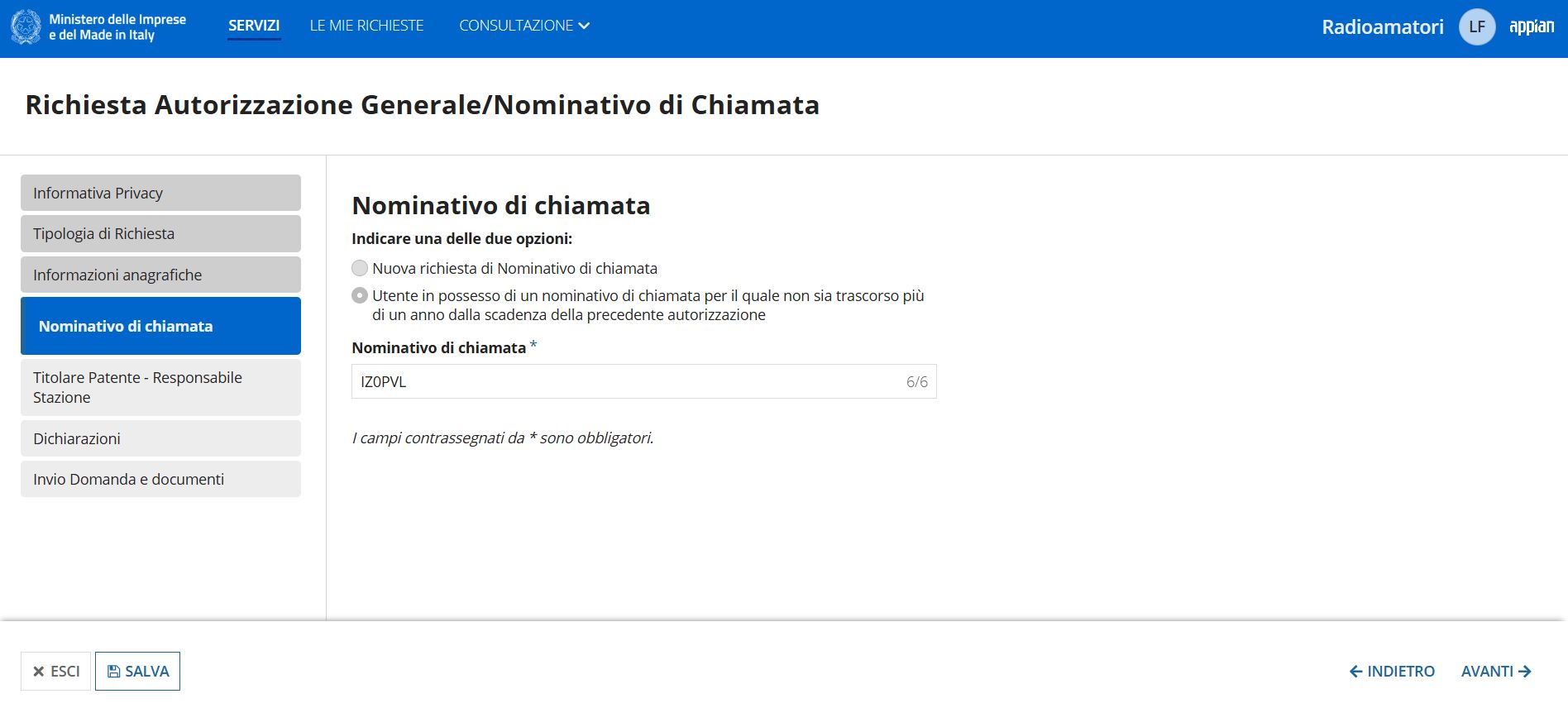Open the Tipologia di Richiesta step
1568x708 pixels.
coord(160,233)
